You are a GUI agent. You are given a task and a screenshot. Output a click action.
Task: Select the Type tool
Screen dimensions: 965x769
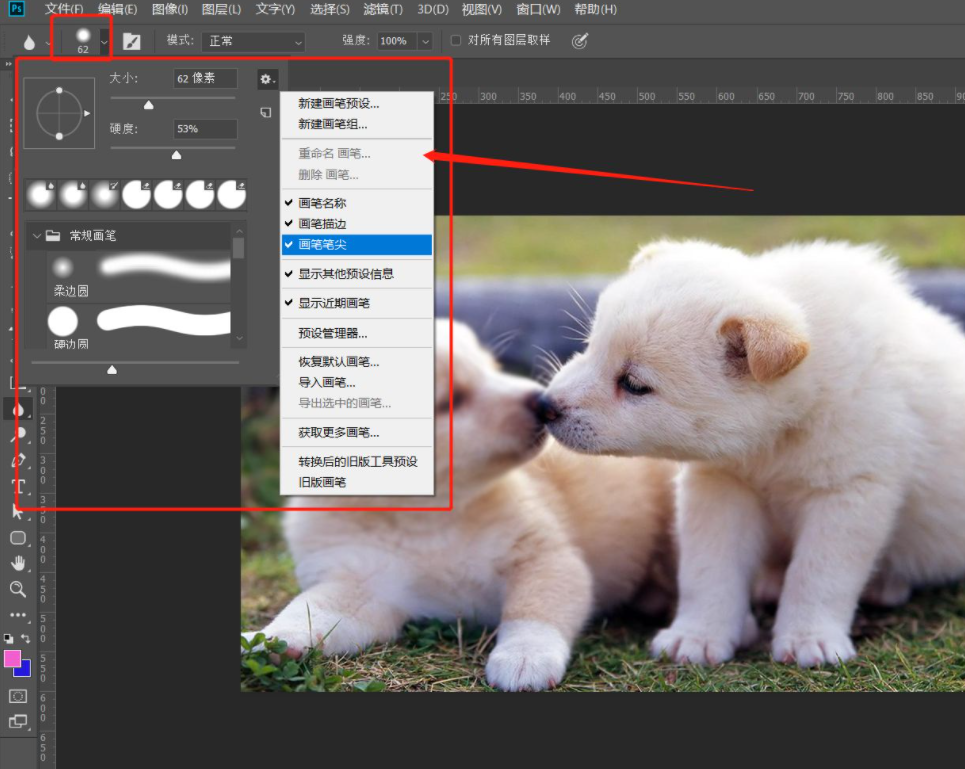18,486
